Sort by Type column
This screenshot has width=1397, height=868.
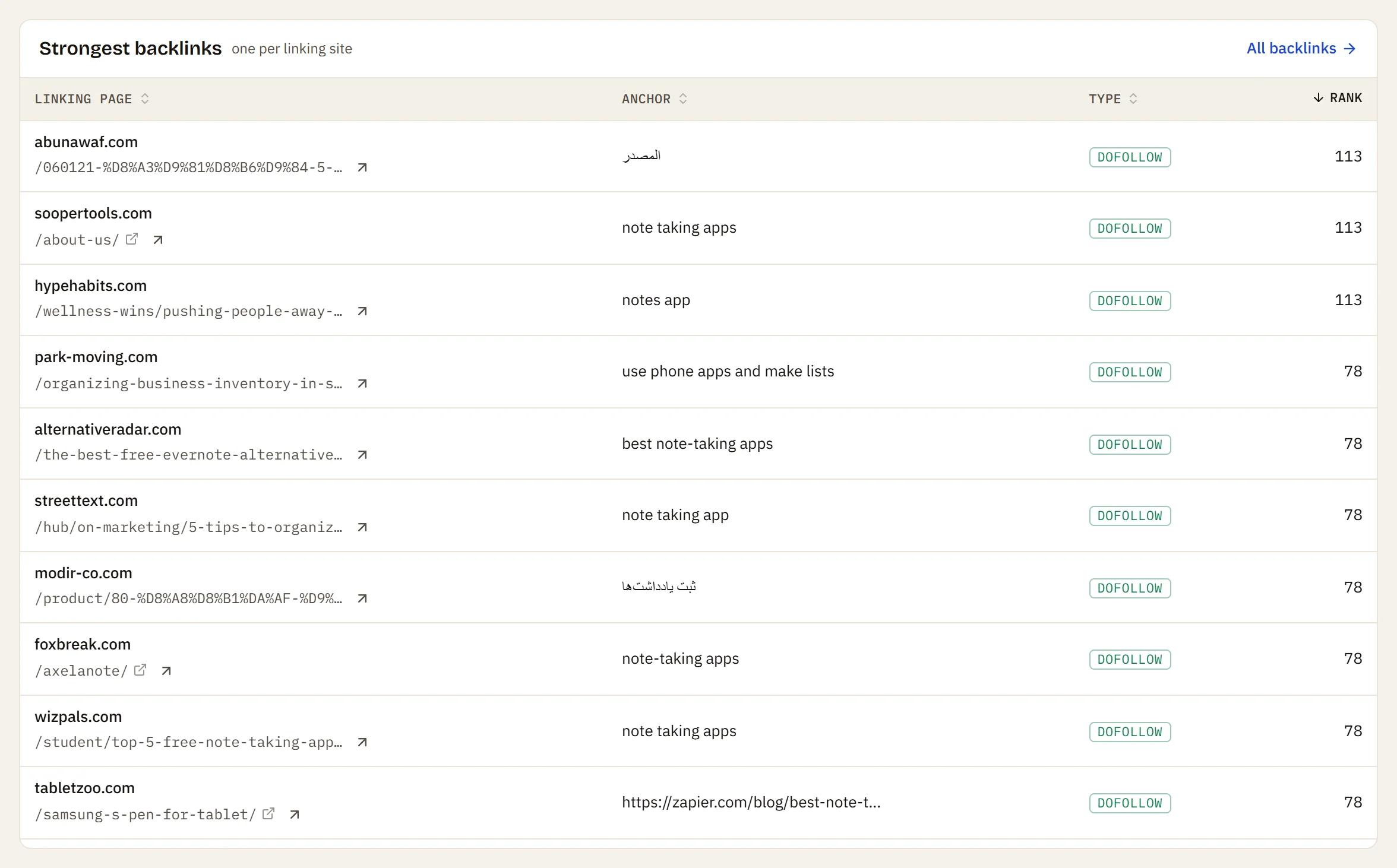click(x=1112, y=99)
